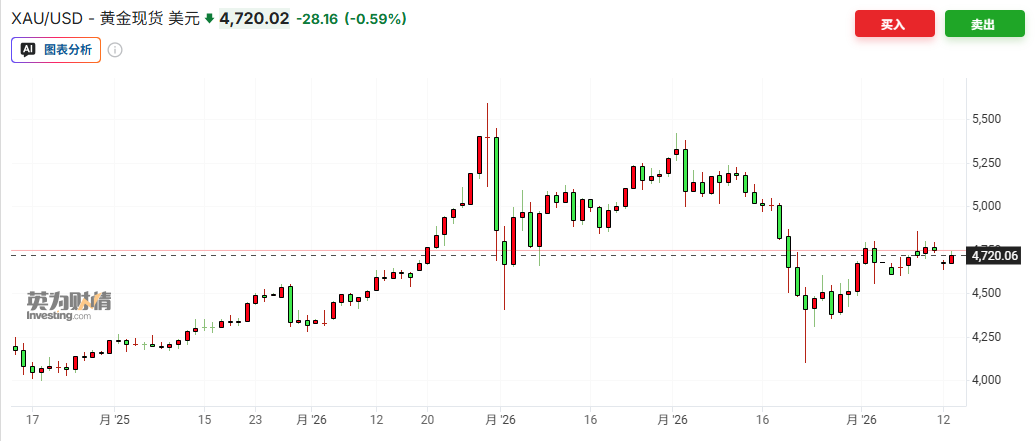Viewport: 1035px width, 441px height.
Task: Click the date label 17 on time axis
Action: (x=32, y=420)
